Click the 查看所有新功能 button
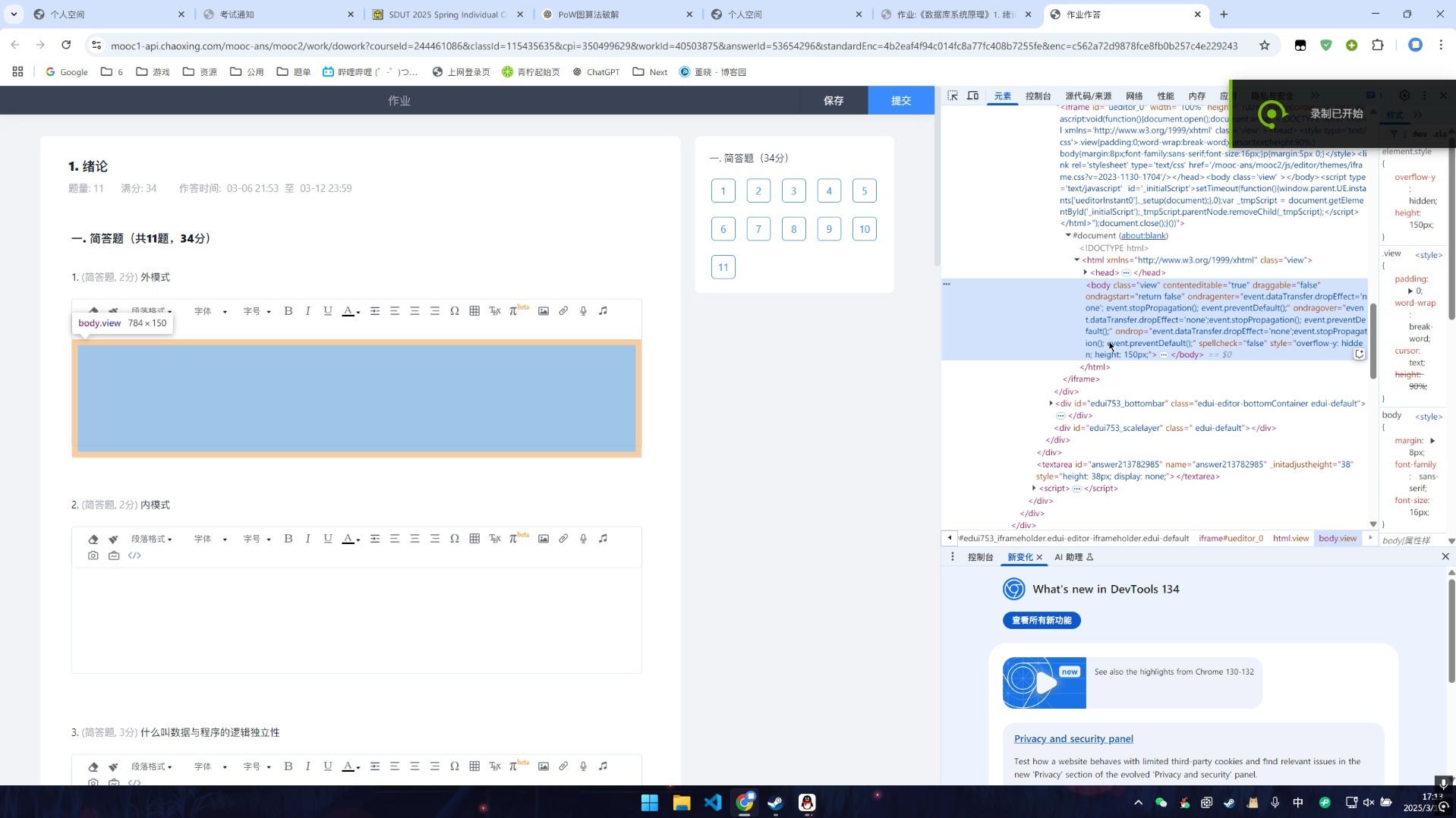This screenshot has width=1456, height=818. click(1042, 621)
